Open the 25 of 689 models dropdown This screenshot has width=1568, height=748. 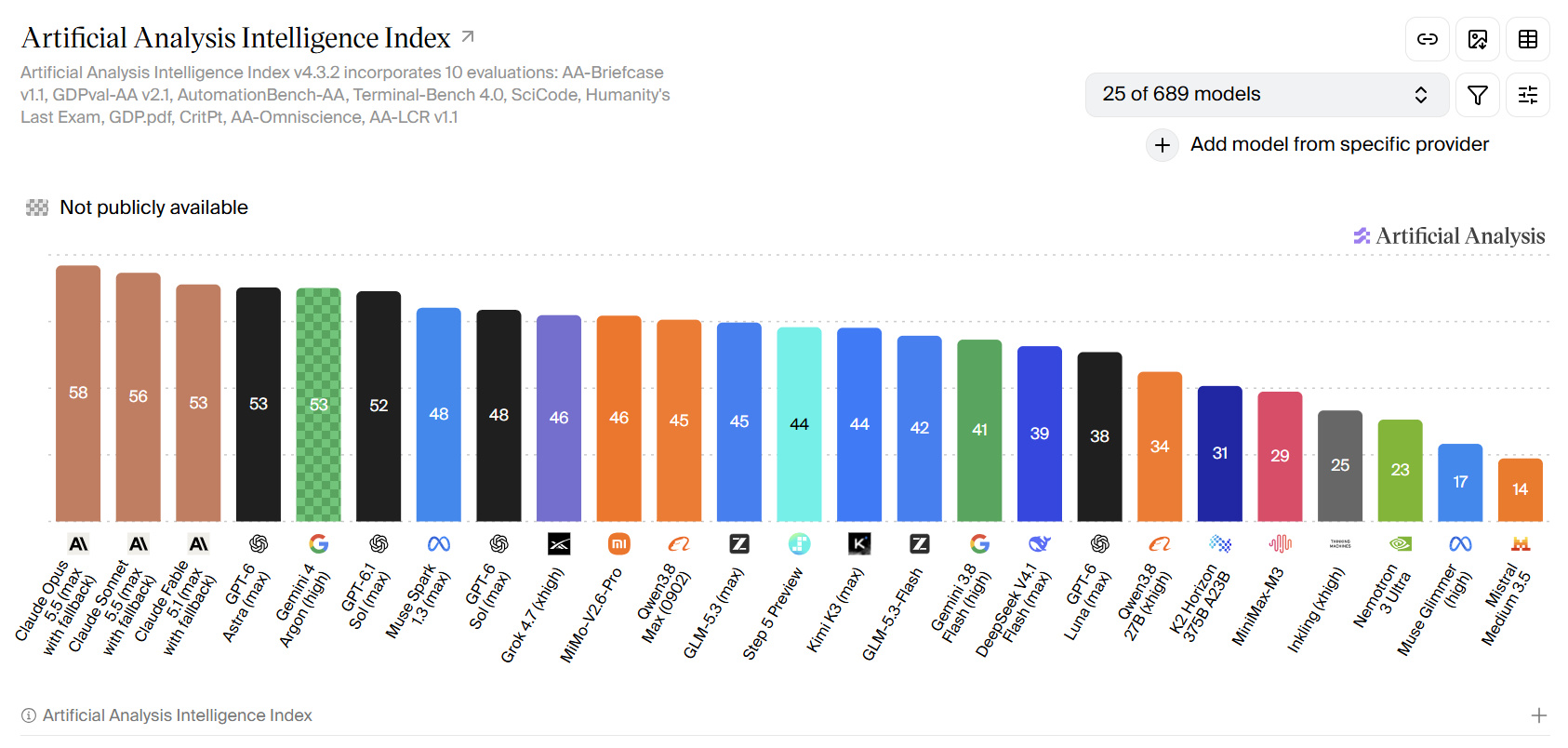[1267, 95]
